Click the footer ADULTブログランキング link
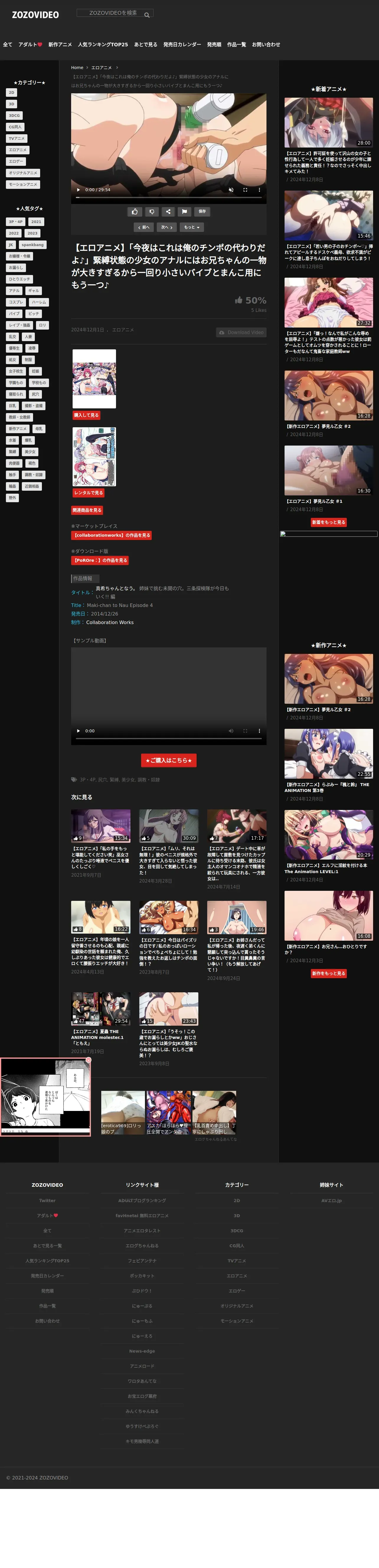This screenshot has width=379, height=1568. point(142,1201)
